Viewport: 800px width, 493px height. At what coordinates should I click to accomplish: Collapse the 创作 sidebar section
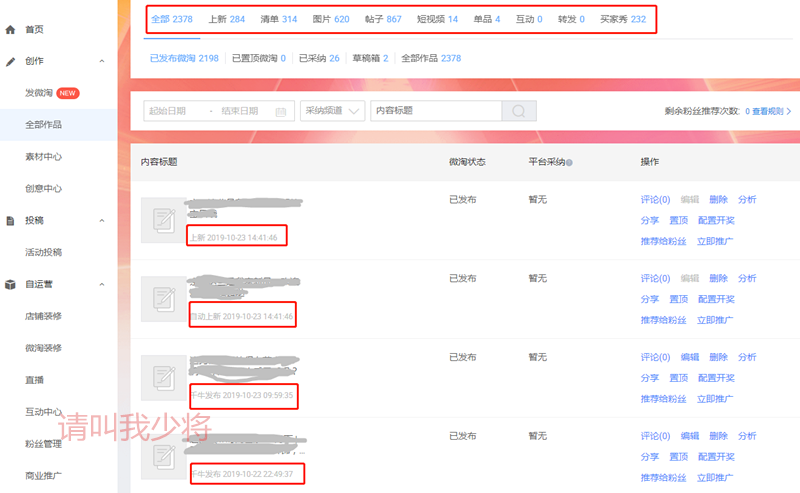point(102,61)
